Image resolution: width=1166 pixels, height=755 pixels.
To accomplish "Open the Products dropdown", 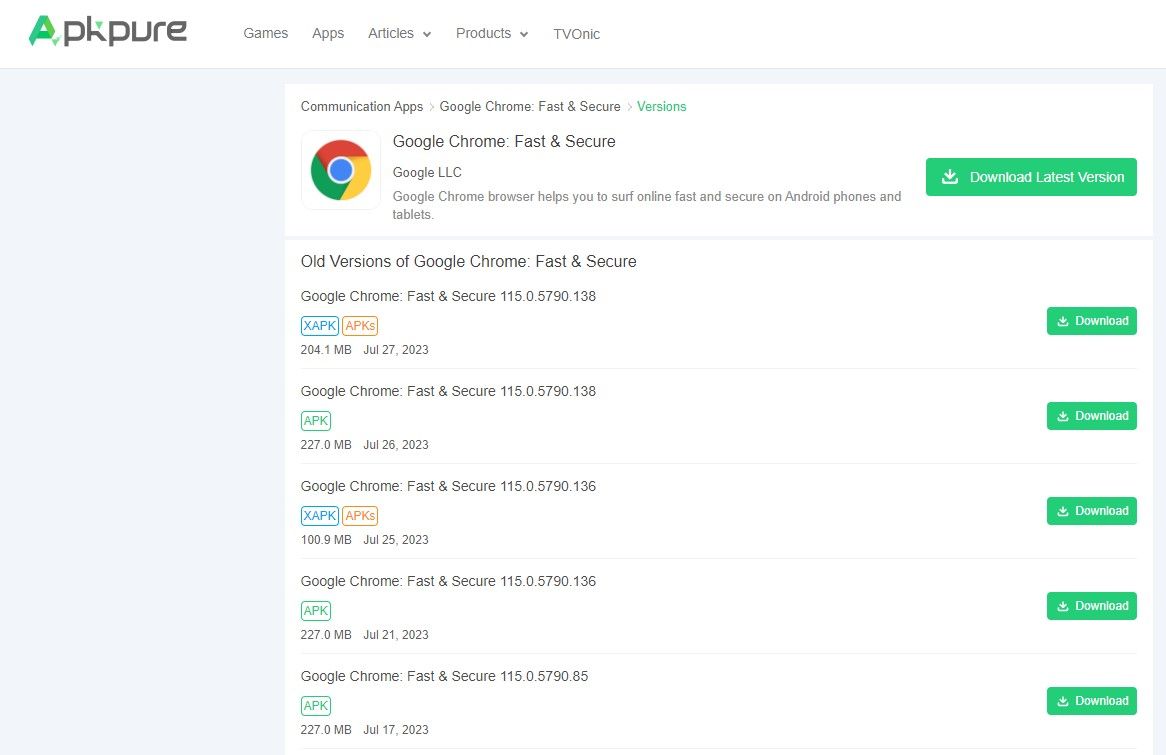I will point(491,33).
